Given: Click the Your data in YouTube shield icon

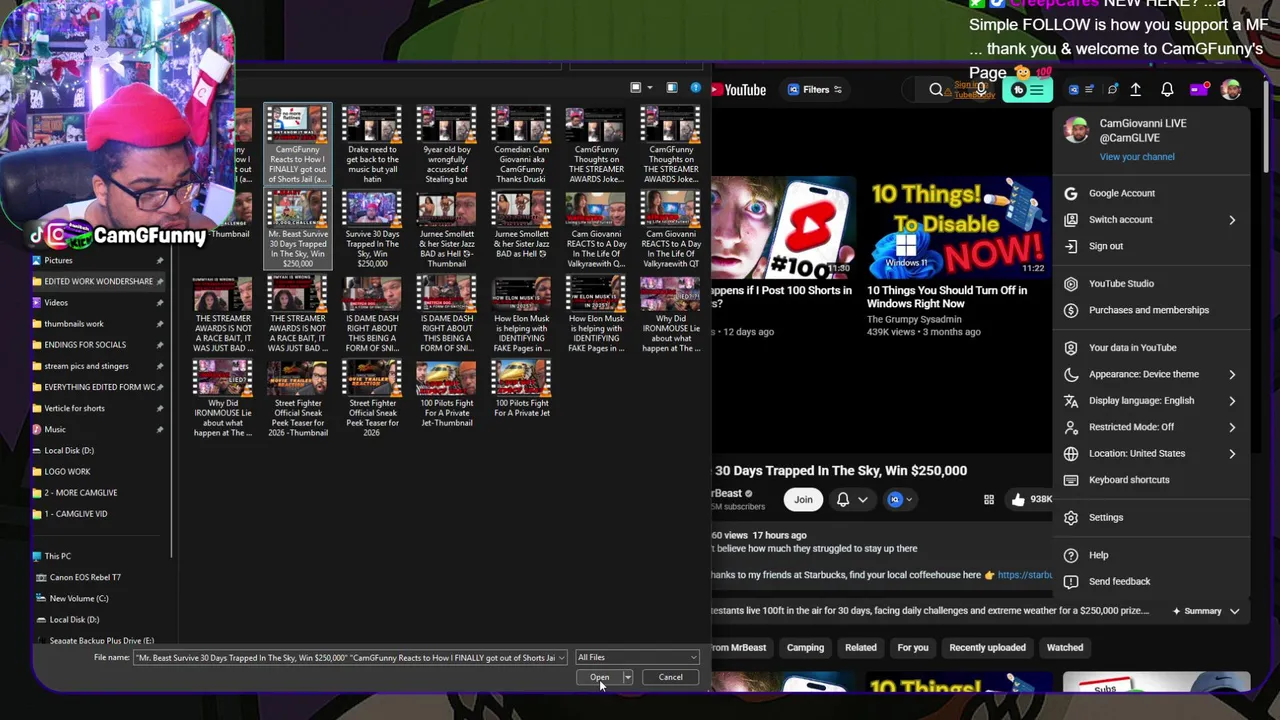Looking at the screenshot, I should pyautogui.click(x=1071, y=348).
